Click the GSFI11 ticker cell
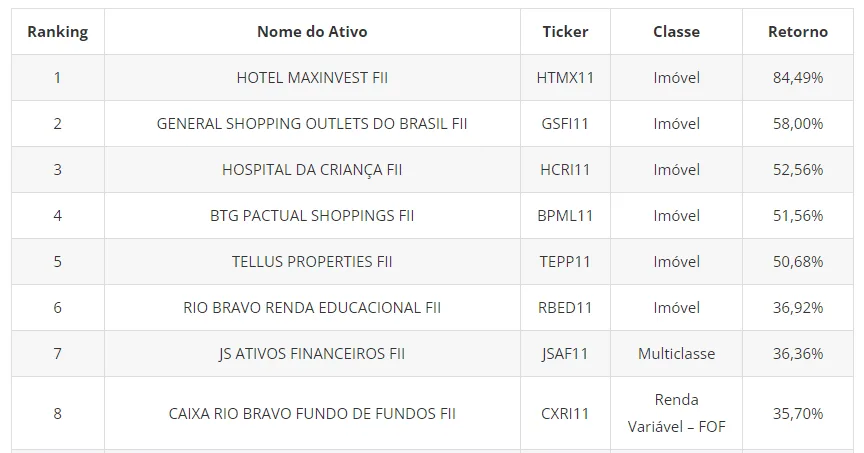The height and width of the screenshot is (453, 864). [565, 123]
